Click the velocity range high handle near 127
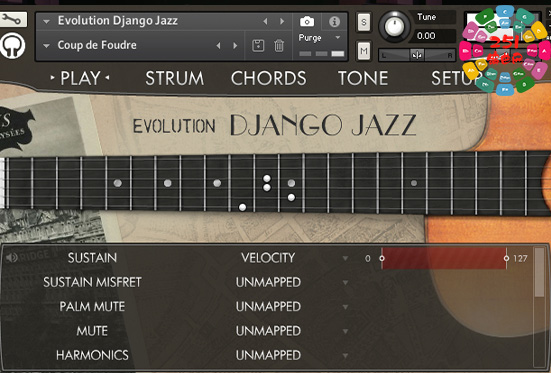551x373 pixels. click(x=506, y=258)
